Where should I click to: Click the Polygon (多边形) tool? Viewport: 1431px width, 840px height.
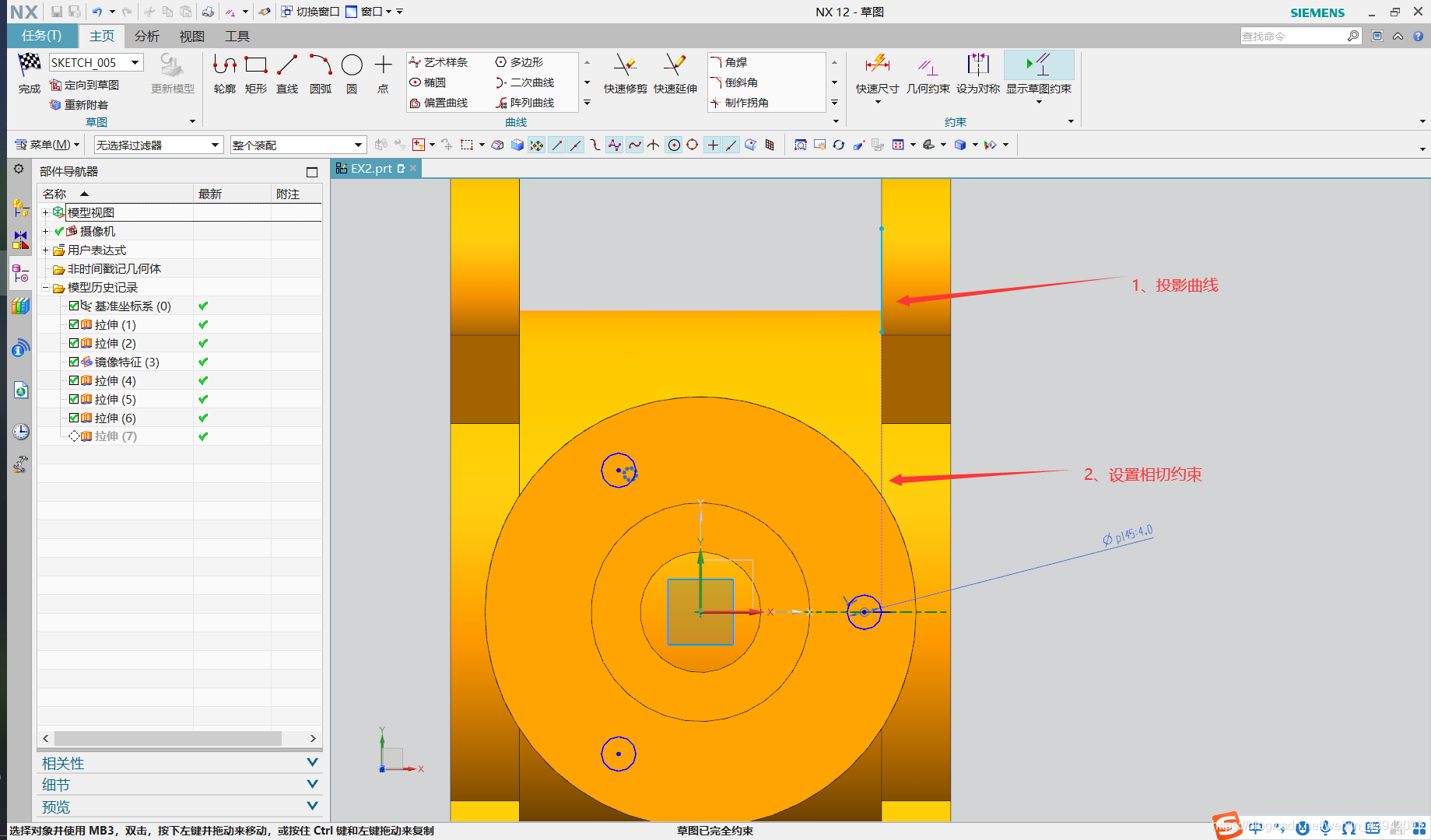point(519,62)
